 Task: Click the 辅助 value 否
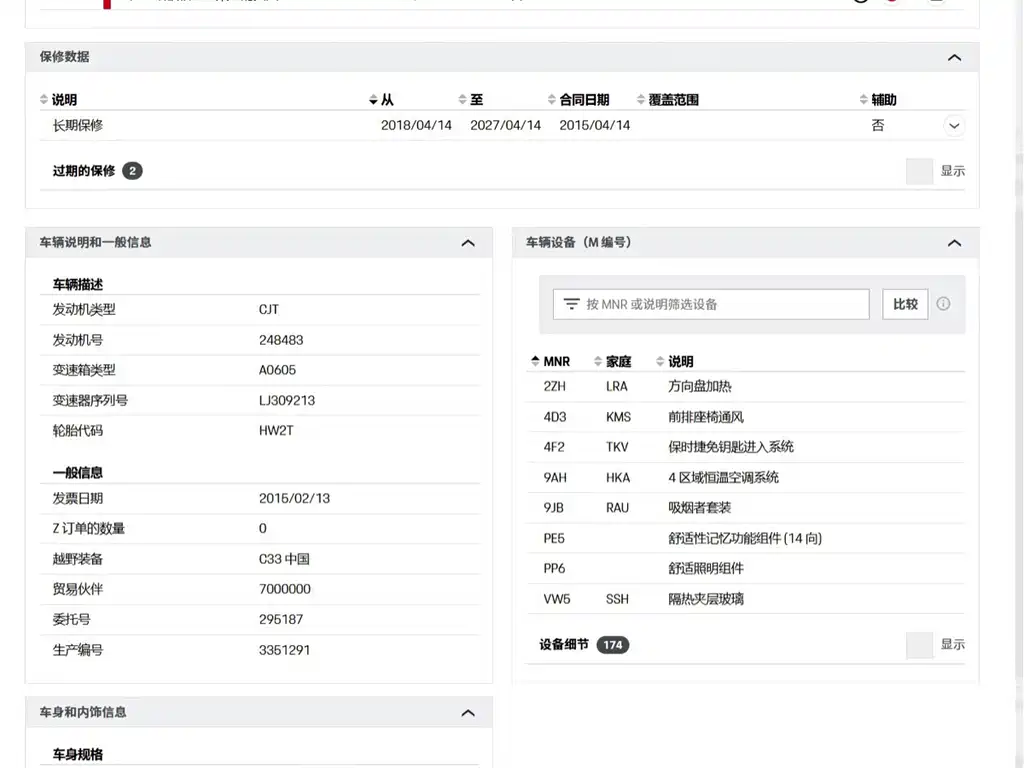pyautogui.click(x=878, y=125)
